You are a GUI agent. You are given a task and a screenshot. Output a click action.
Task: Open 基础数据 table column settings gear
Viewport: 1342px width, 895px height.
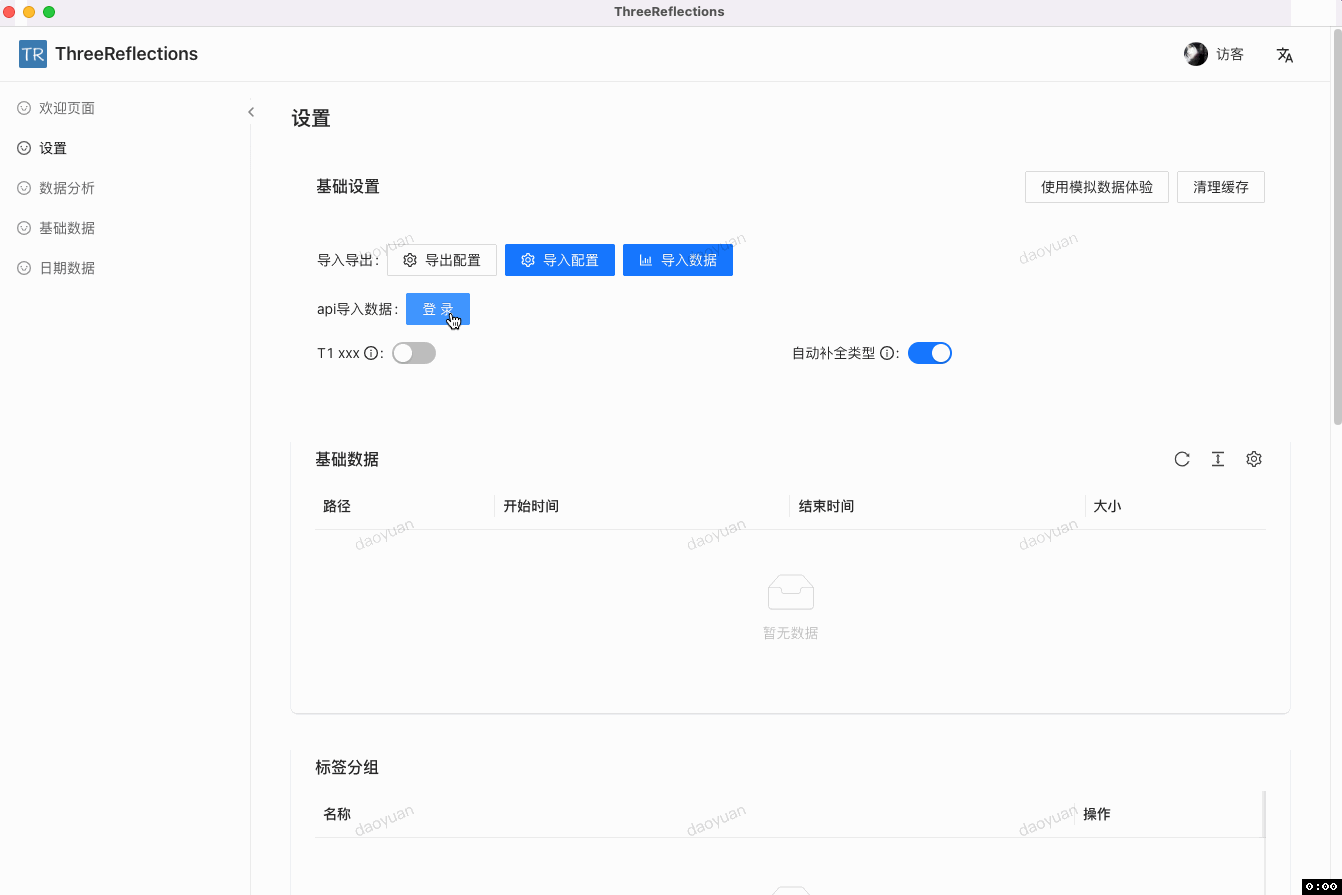click(1254, 459)
